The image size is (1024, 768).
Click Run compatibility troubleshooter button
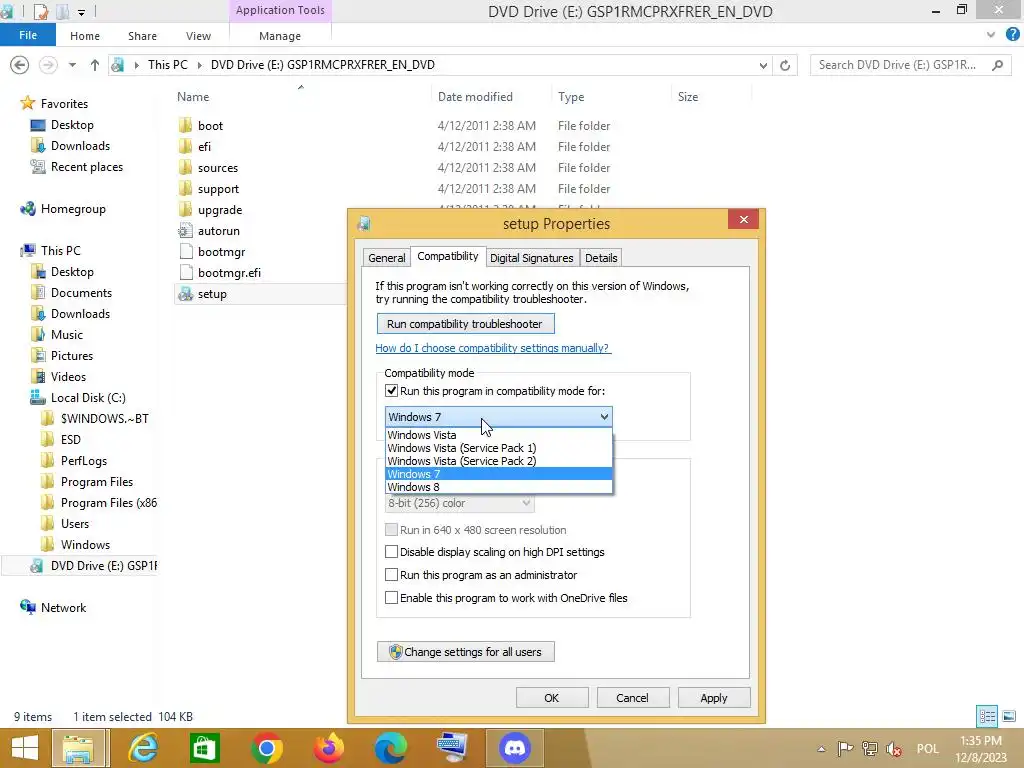coord(465,324)
